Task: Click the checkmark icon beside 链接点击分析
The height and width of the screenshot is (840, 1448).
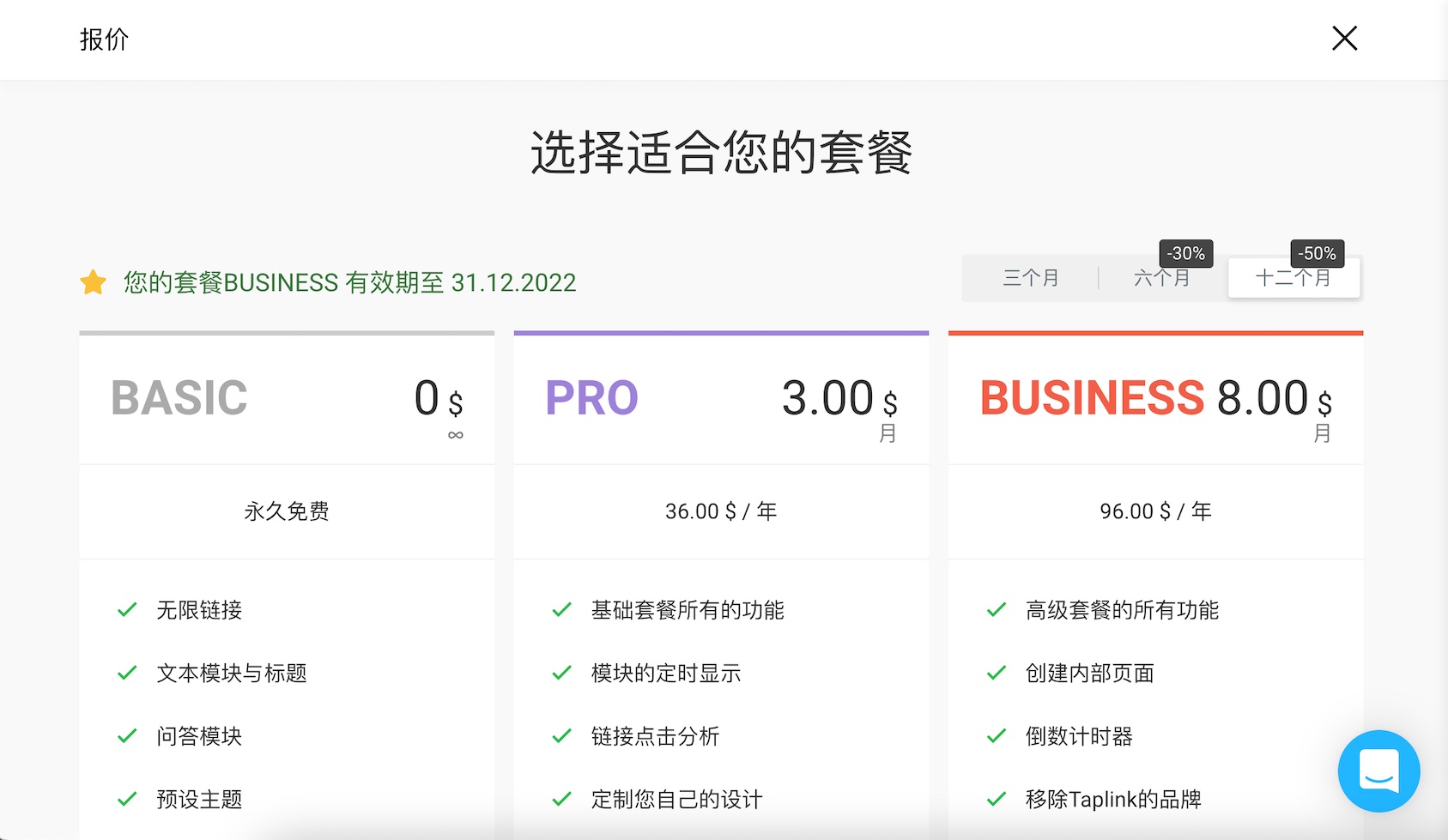Action: click(561, 736)
